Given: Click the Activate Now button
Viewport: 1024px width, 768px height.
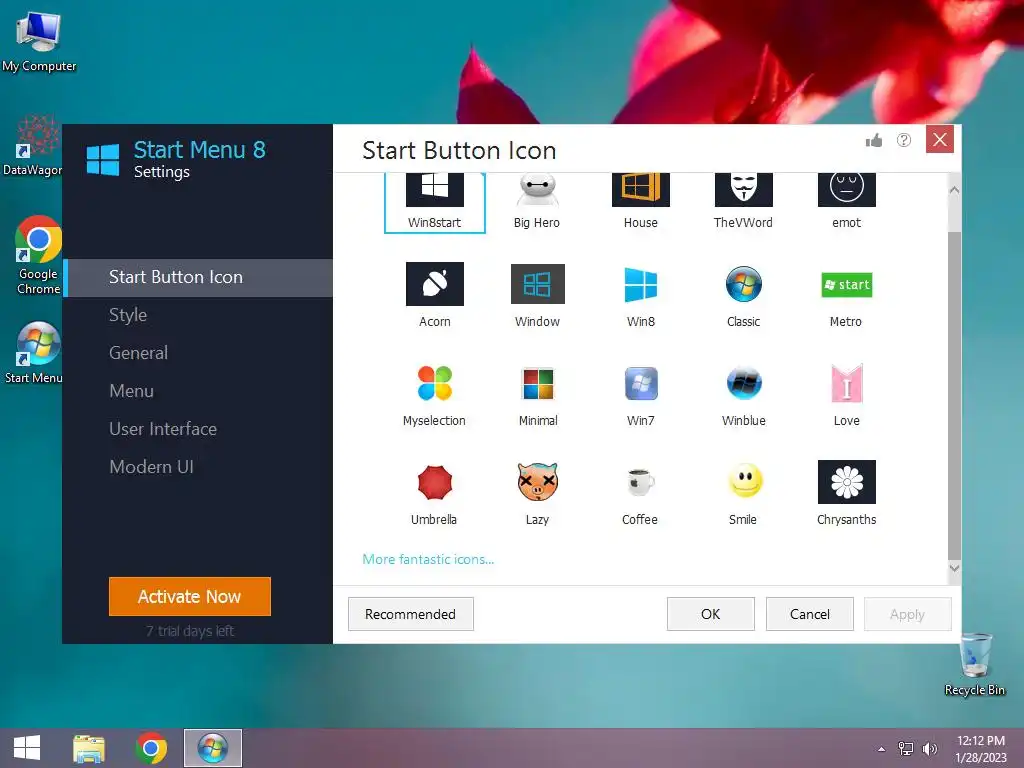Looking at the screenshot, I should (189, 596).
